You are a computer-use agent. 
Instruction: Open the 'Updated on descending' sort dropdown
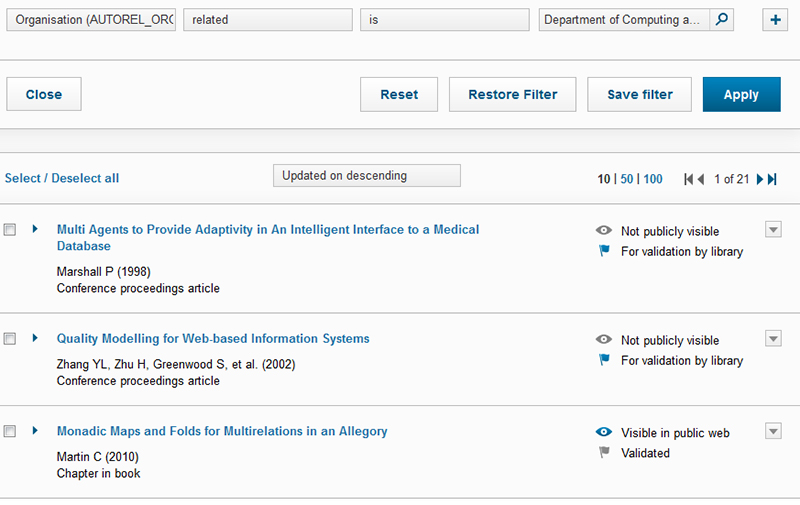pos(366,176)
